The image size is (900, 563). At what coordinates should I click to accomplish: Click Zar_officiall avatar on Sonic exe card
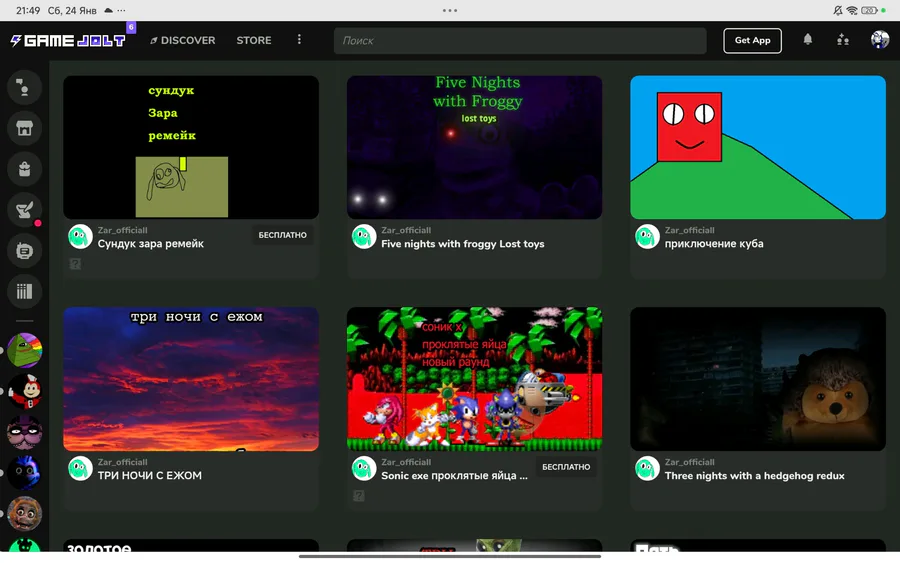364,468
